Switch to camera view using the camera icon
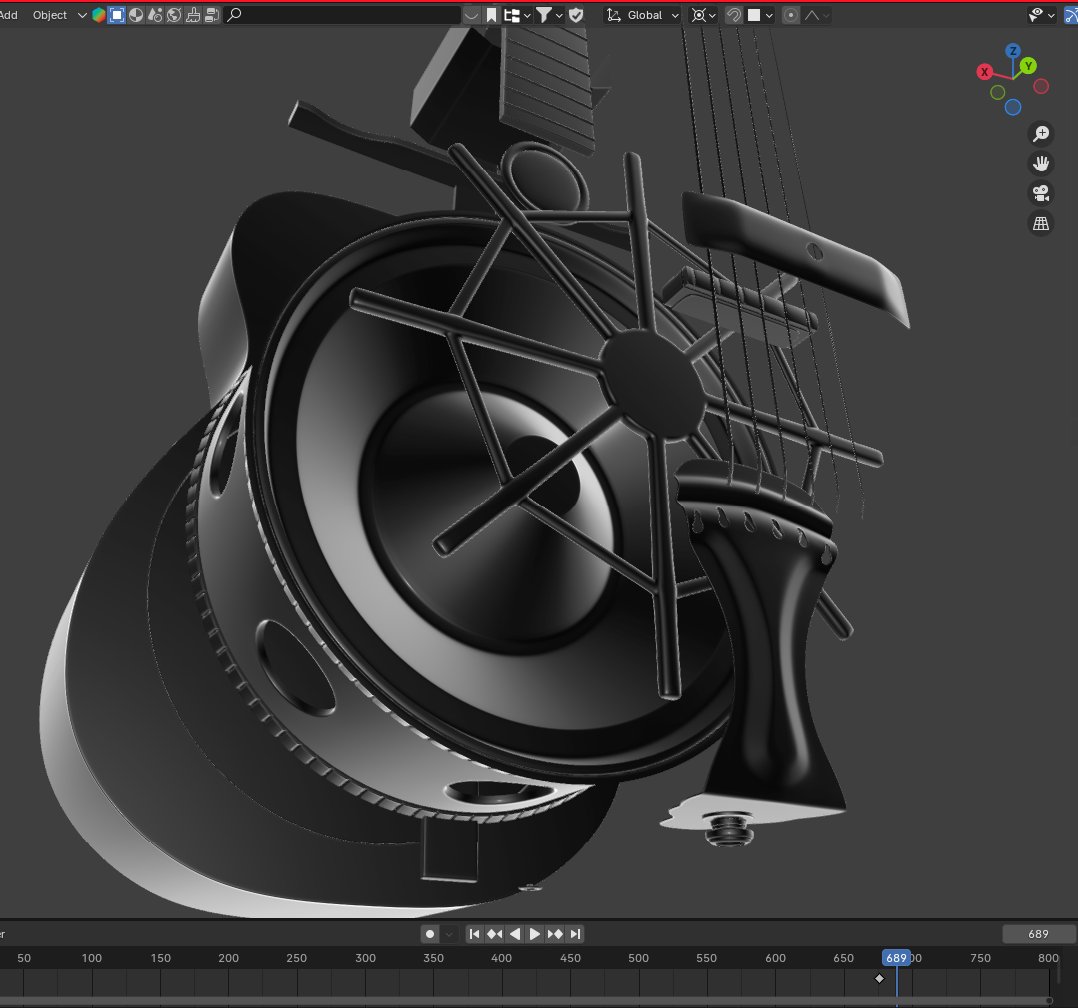1078x1008 pixels. [1040, 193]
